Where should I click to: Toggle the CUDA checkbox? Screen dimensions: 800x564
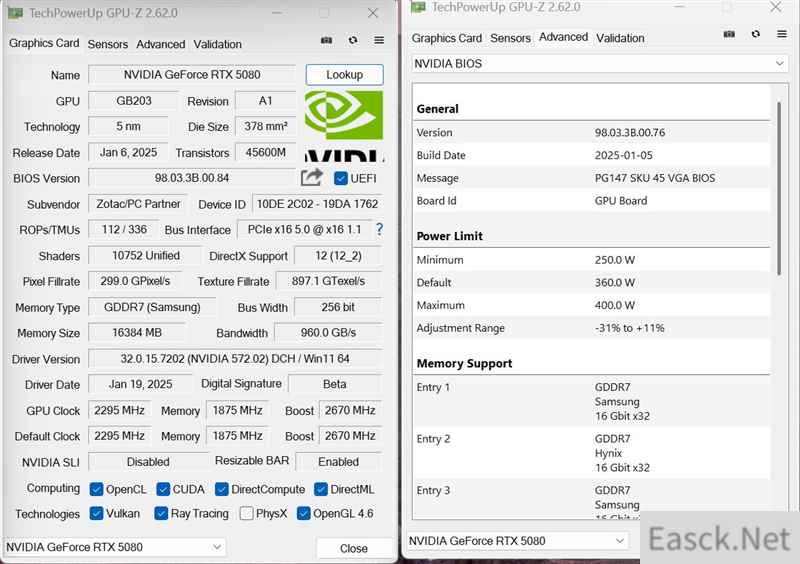coord(163,489)
